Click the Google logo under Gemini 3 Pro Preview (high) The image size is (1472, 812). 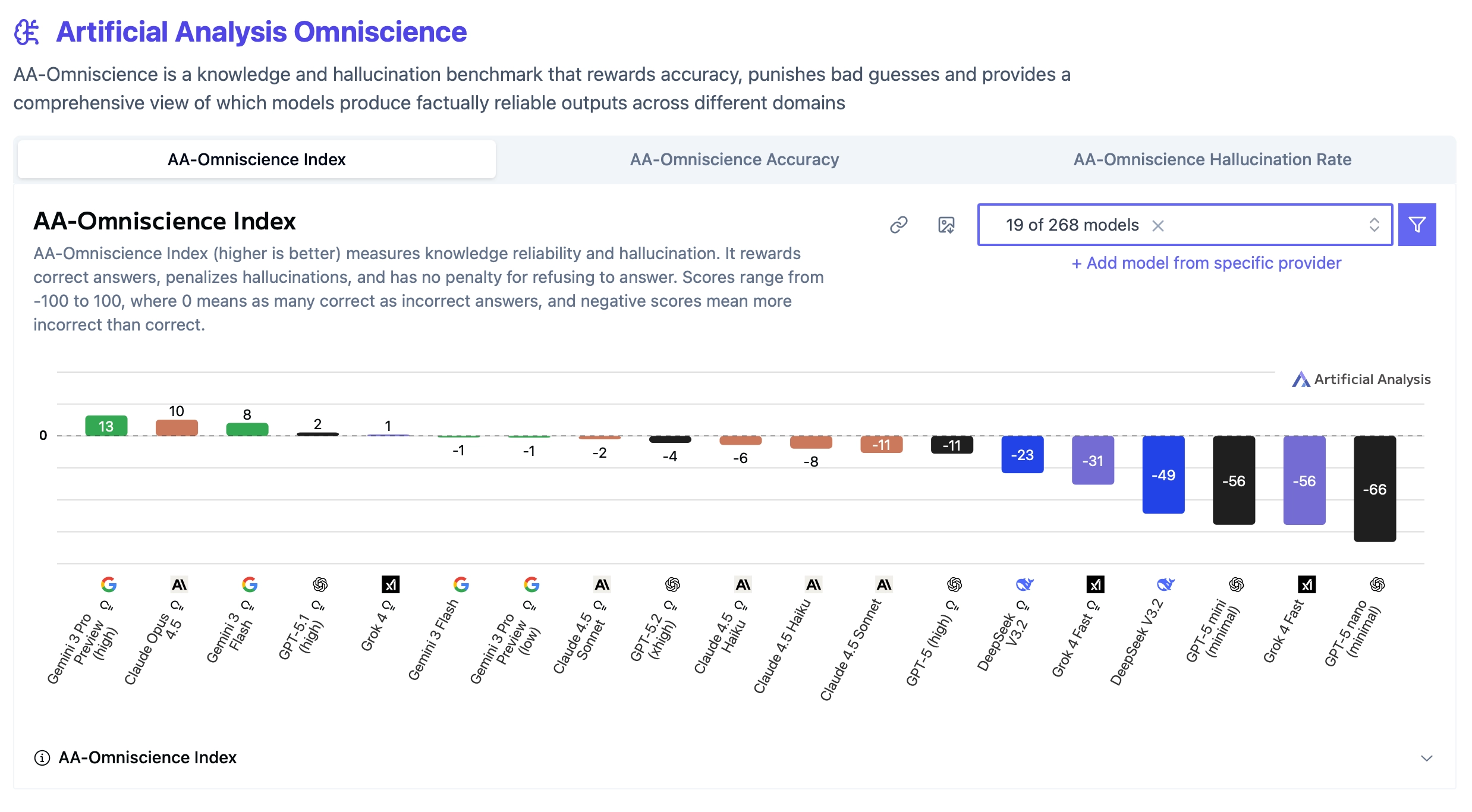tap(108, 584)
